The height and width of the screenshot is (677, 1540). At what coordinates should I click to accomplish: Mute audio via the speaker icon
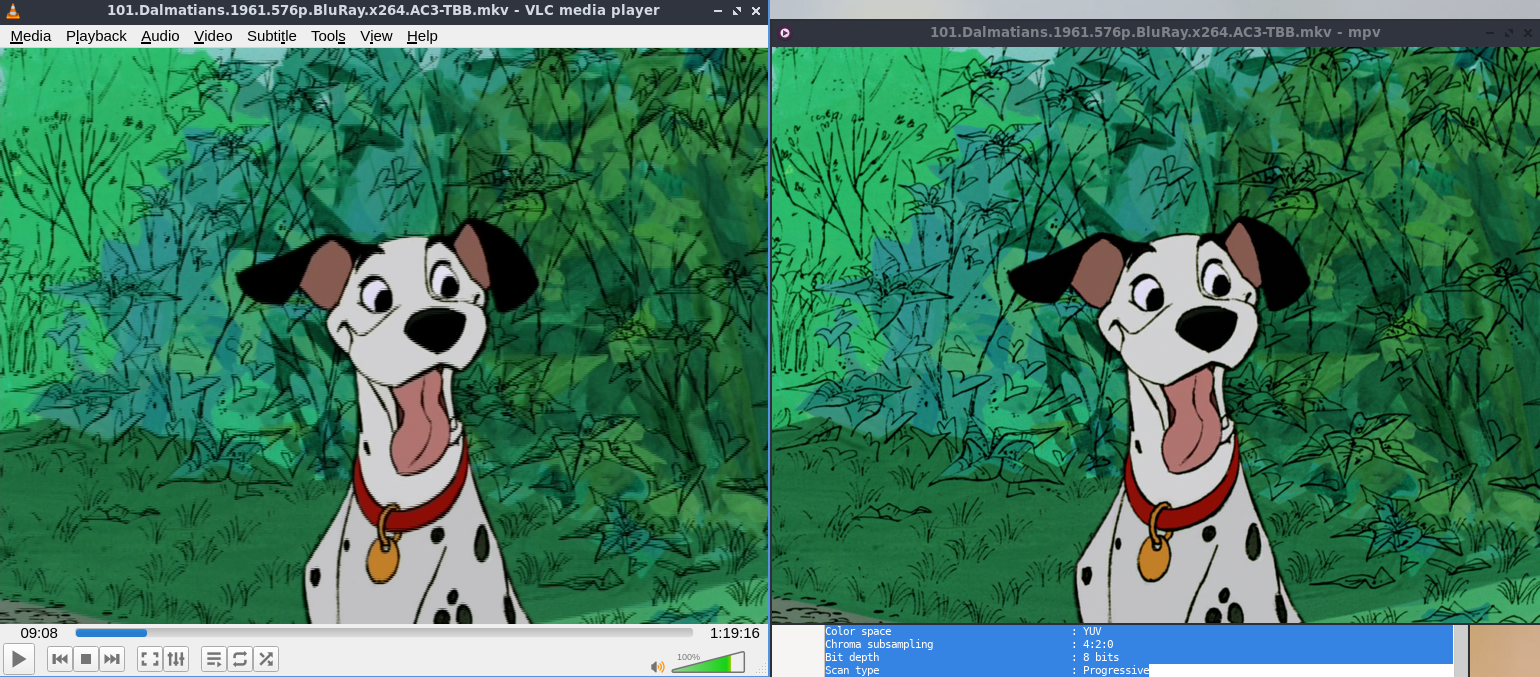(x=657, y=666)
